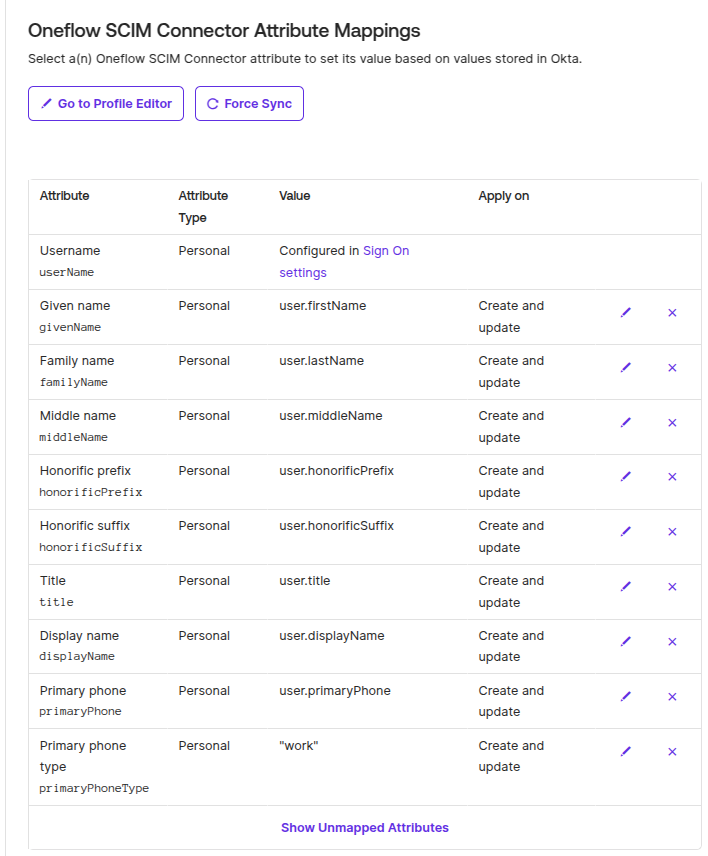Edit the Title attribute mapping
This screenshot has width=708, height=856.
click(626, 586)
